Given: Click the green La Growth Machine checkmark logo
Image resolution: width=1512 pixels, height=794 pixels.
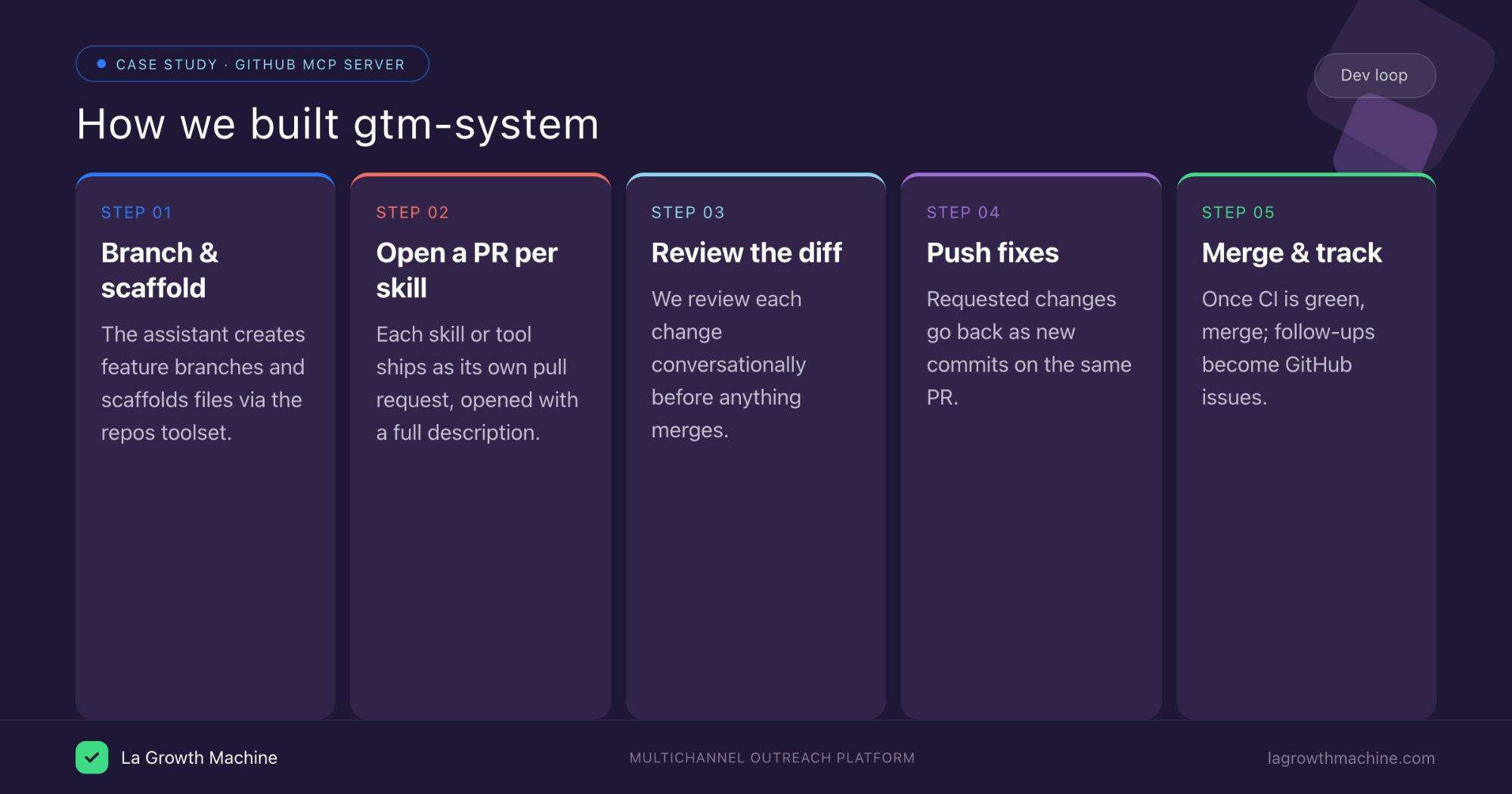Looking at the screenshot, I should tap(91, 758).
